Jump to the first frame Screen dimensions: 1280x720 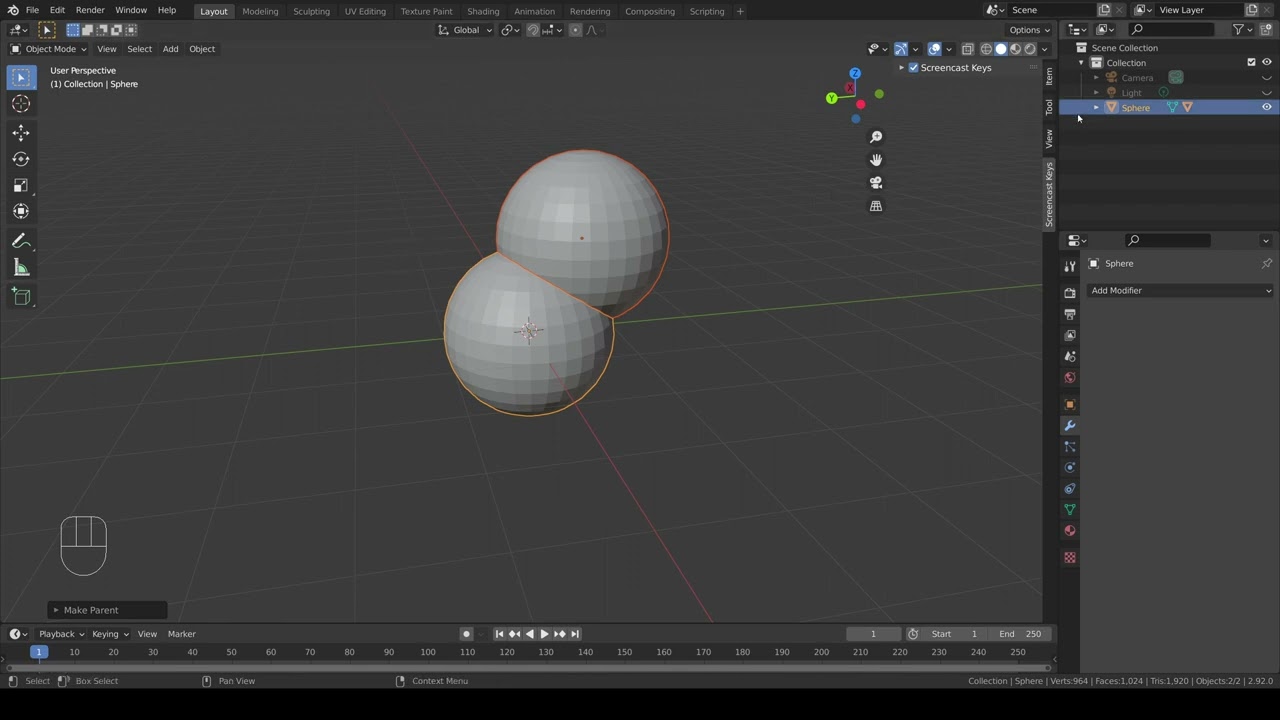[x=500, y=634]
